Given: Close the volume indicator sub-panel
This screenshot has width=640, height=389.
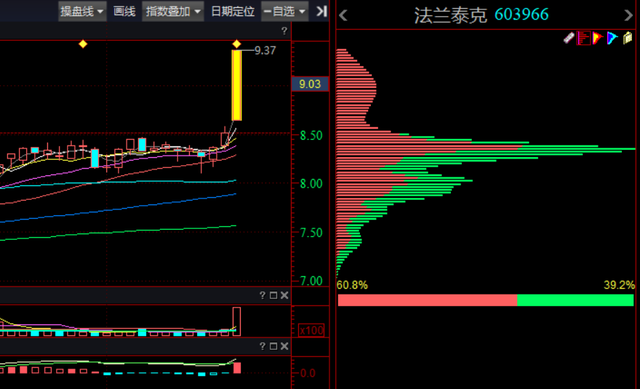Looking at the screenshot, I should coord(284,295).
